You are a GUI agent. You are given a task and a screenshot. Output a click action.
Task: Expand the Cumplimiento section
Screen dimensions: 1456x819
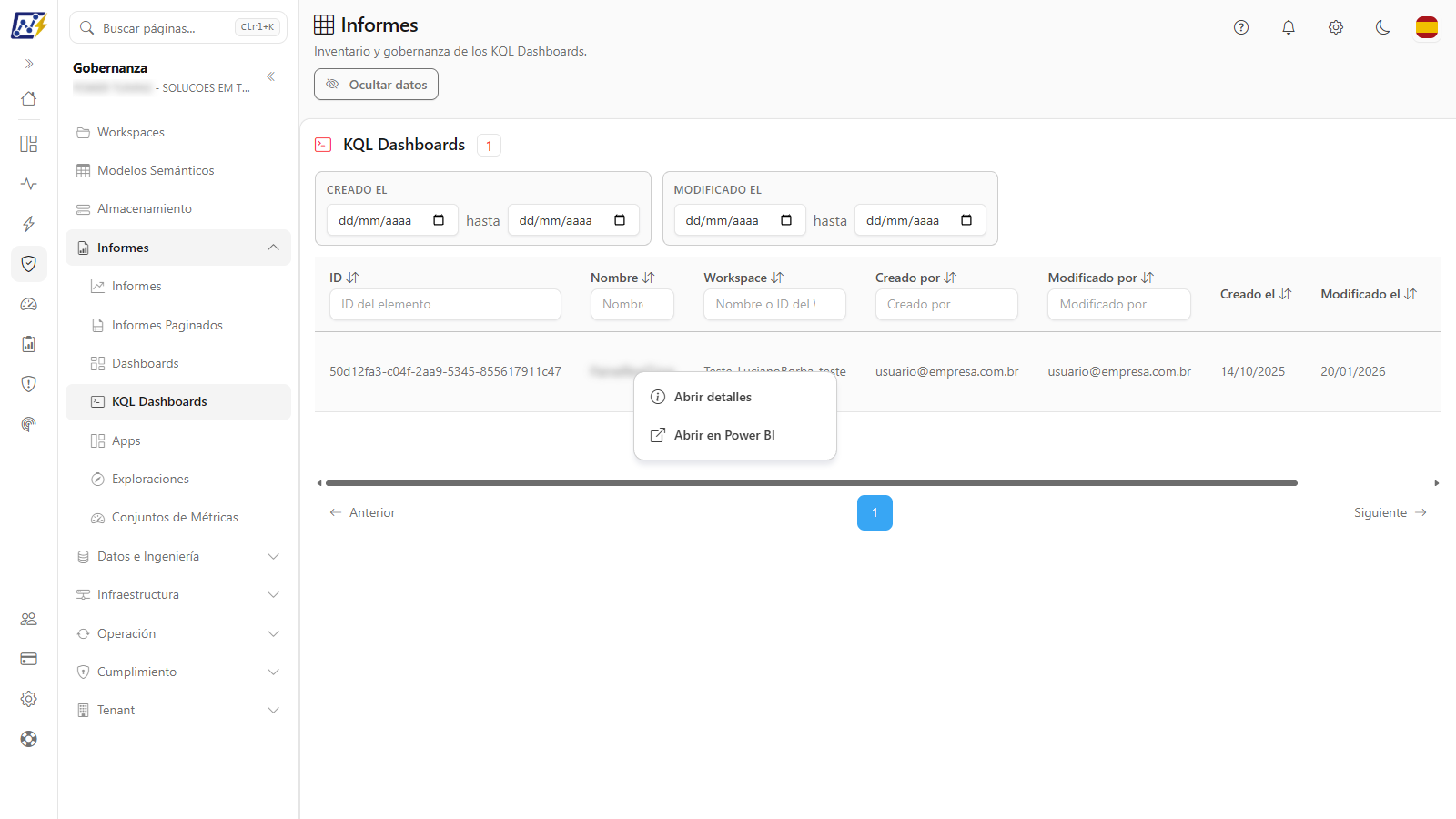pos(178,672)
